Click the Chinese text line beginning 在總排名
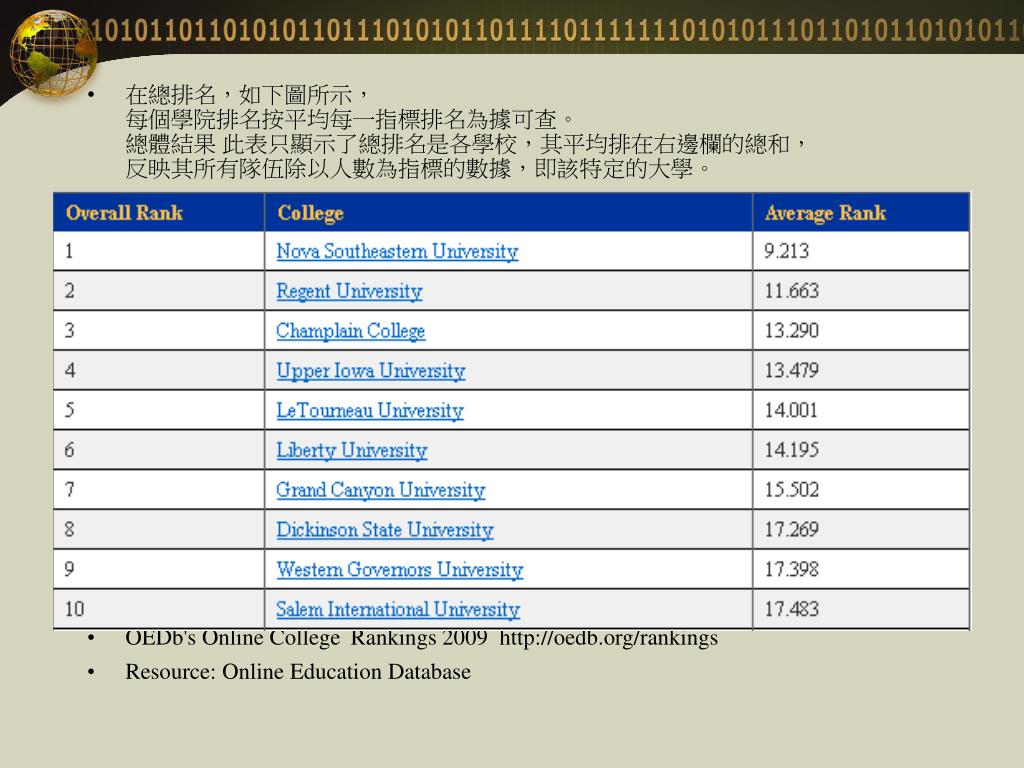 point(249,95)
